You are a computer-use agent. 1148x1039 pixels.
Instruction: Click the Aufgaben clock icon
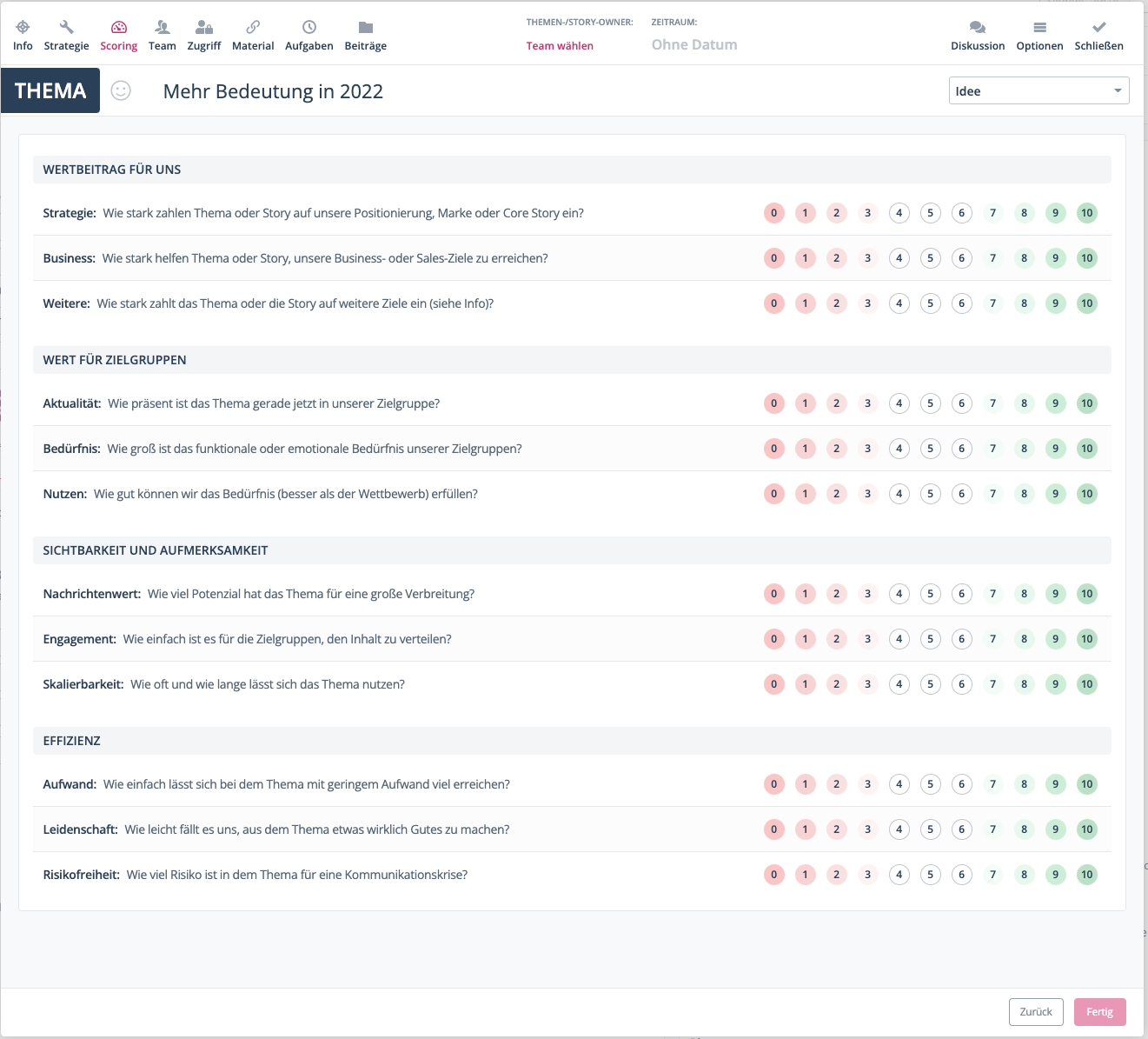click(x=309, y=28)
